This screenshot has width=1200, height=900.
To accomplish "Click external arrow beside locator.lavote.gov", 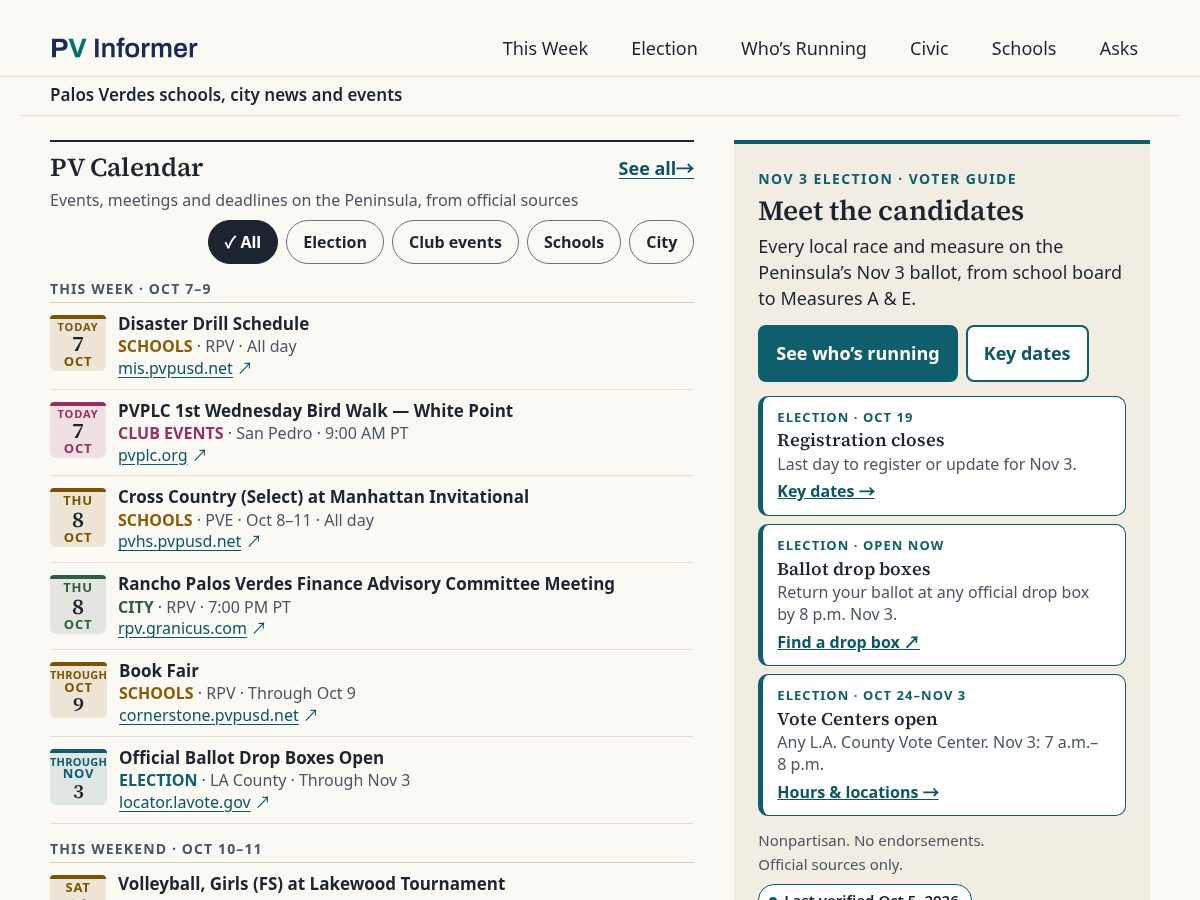I will [x=263, y=802].
